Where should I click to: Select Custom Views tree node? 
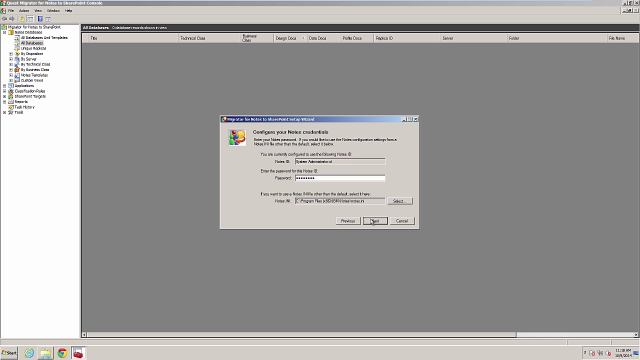pyautogui.click(x=32, y=80)
